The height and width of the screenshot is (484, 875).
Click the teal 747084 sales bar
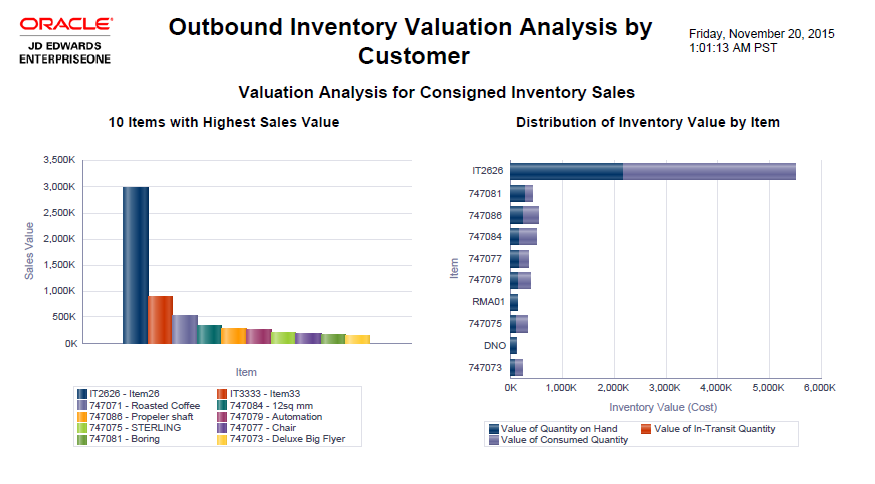click(209, 334)
